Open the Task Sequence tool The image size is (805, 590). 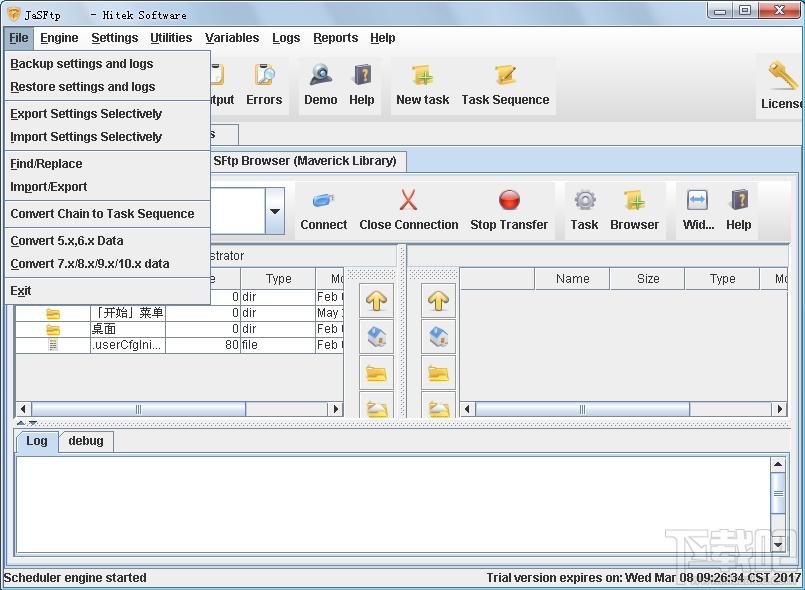point(505,85)
